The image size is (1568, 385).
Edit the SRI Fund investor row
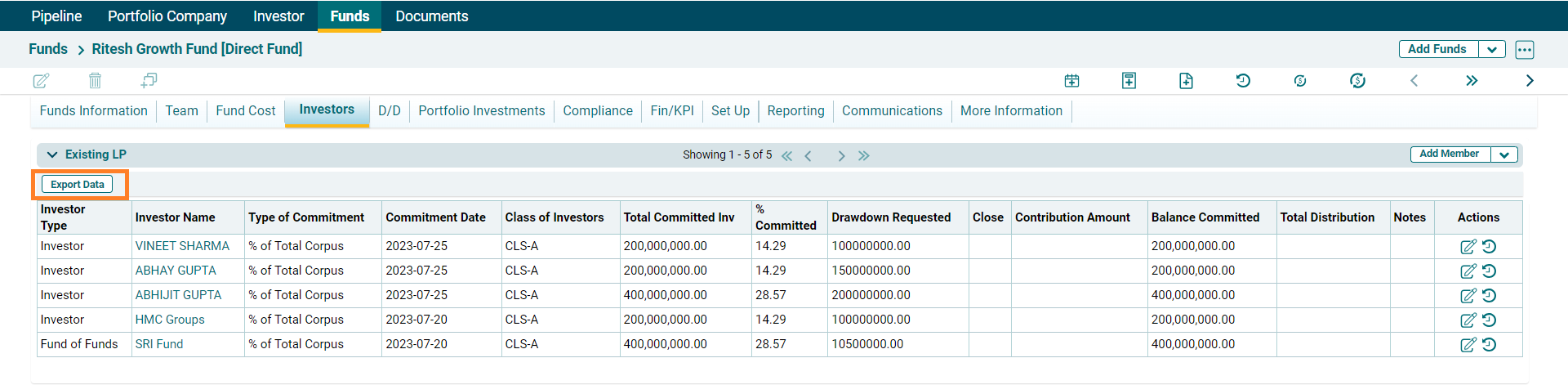click(x=1468, y=344)
